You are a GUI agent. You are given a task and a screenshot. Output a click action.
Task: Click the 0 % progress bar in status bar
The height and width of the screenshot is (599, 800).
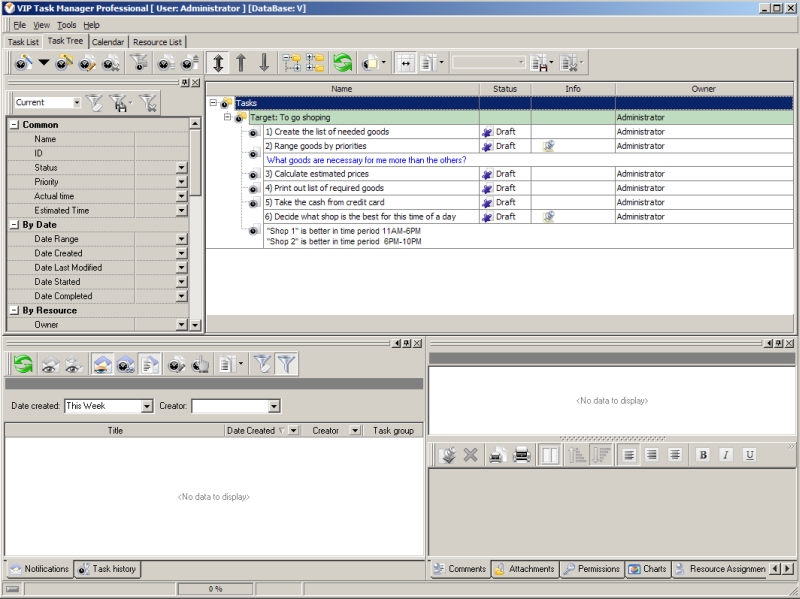pyautogui.click(x=215, y=589)
